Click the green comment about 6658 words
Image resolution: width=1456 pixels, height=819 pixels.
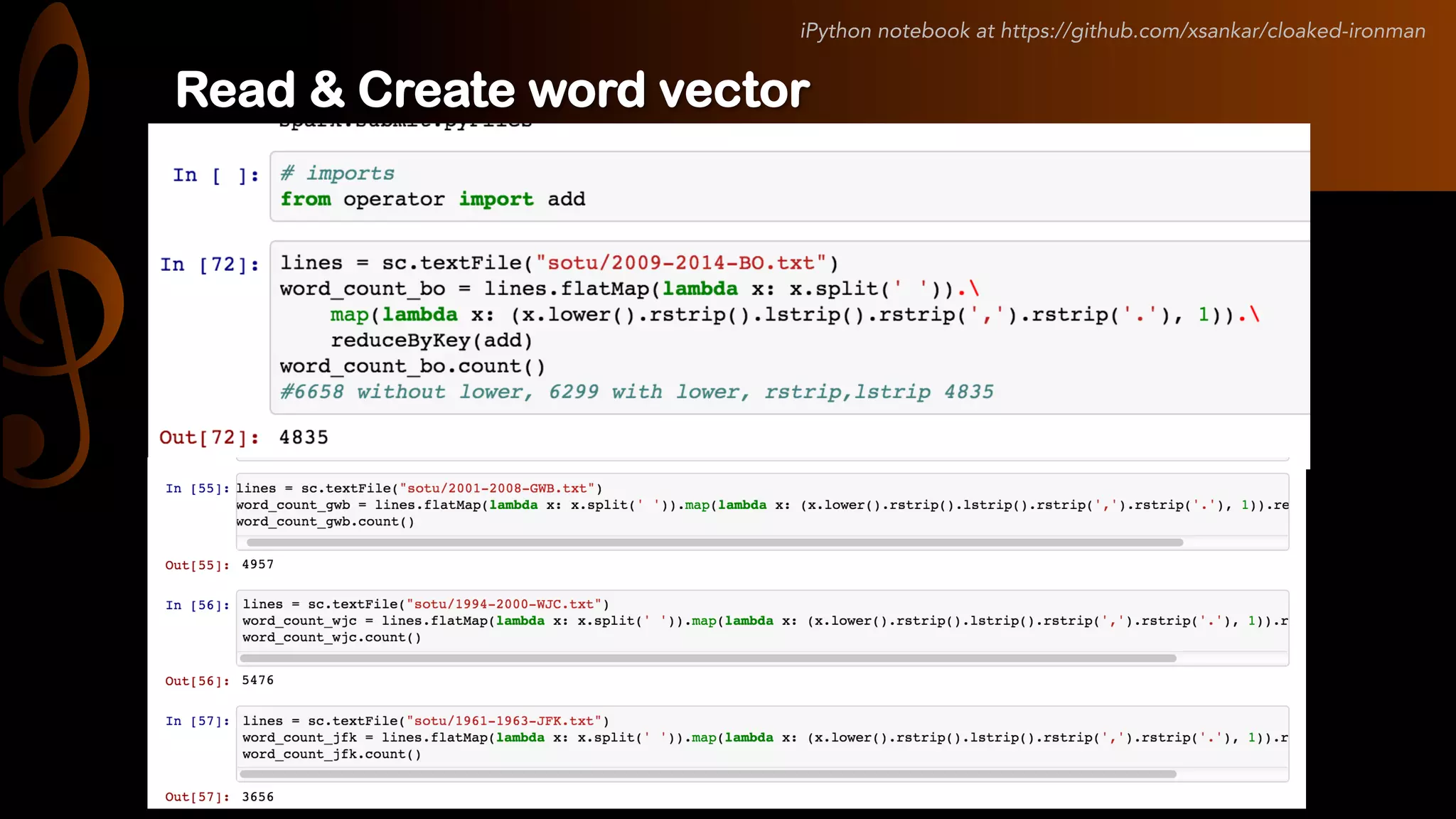pyautogui.click(x=636, y=392)
